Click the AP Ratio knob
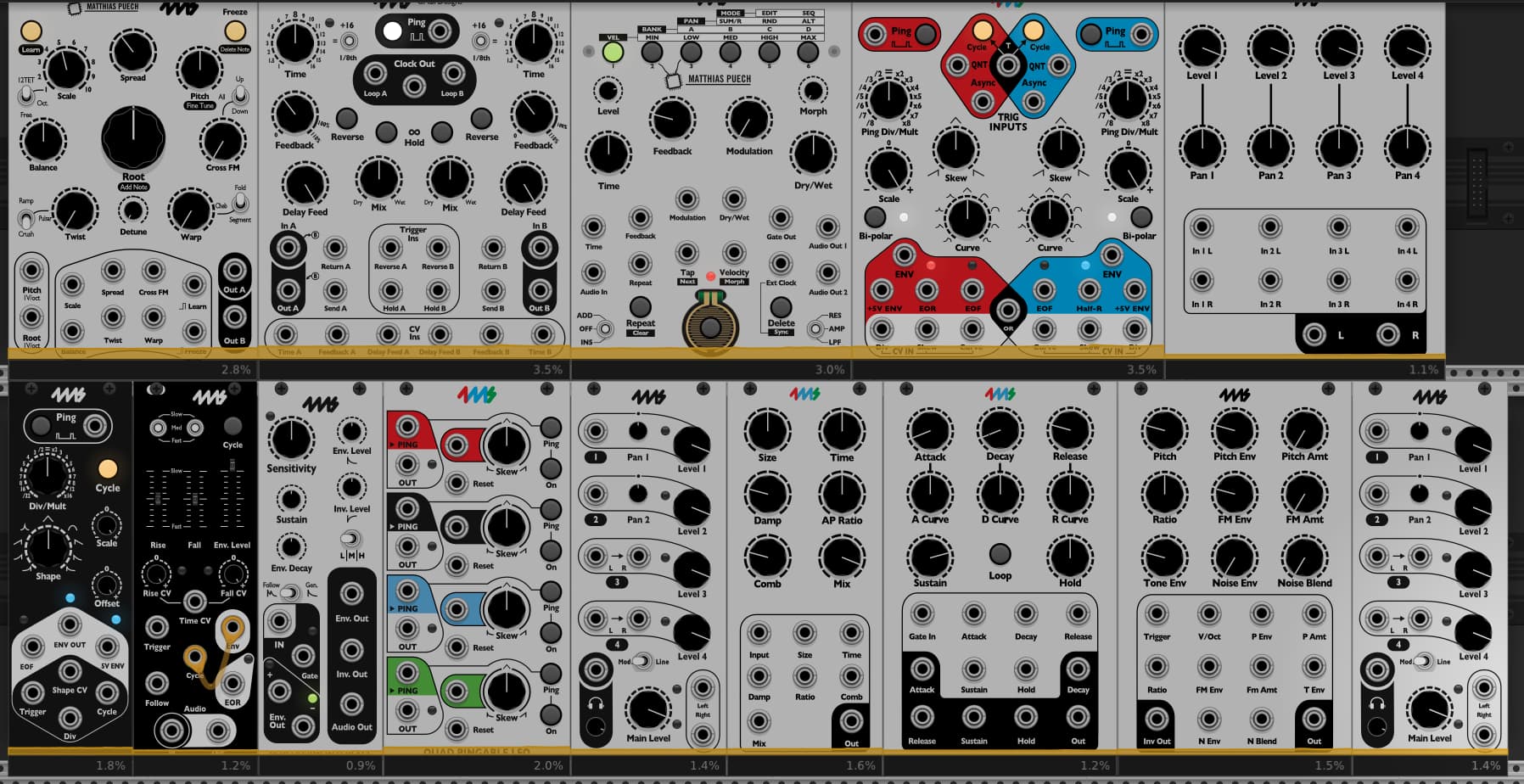The image size is (1524, 784). (x=842, y=494)
